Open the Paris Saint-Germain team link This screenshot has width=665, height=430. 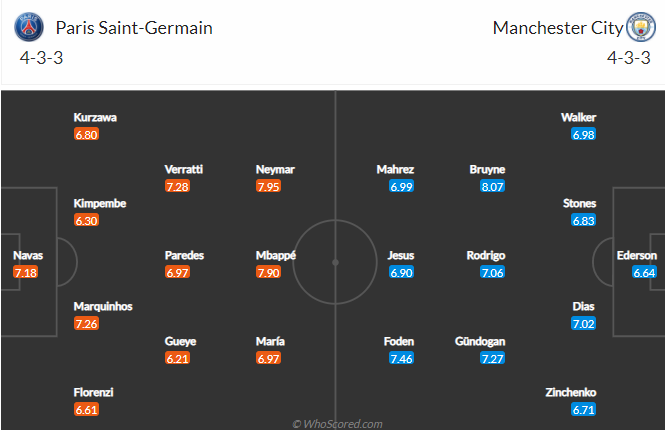pyautogui.click(x=134, y=28)
